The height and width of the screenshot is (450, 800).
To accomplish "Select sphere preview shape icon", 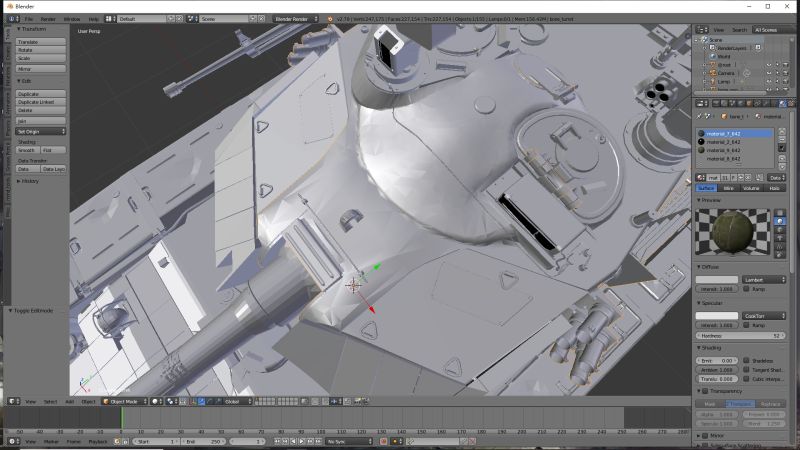I will point(780,221).
